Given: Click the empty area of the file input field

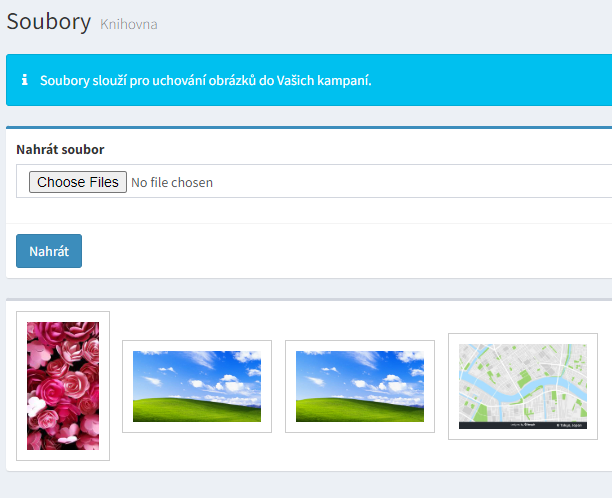Looking at the screenshot, I should [x=400, y=182].
